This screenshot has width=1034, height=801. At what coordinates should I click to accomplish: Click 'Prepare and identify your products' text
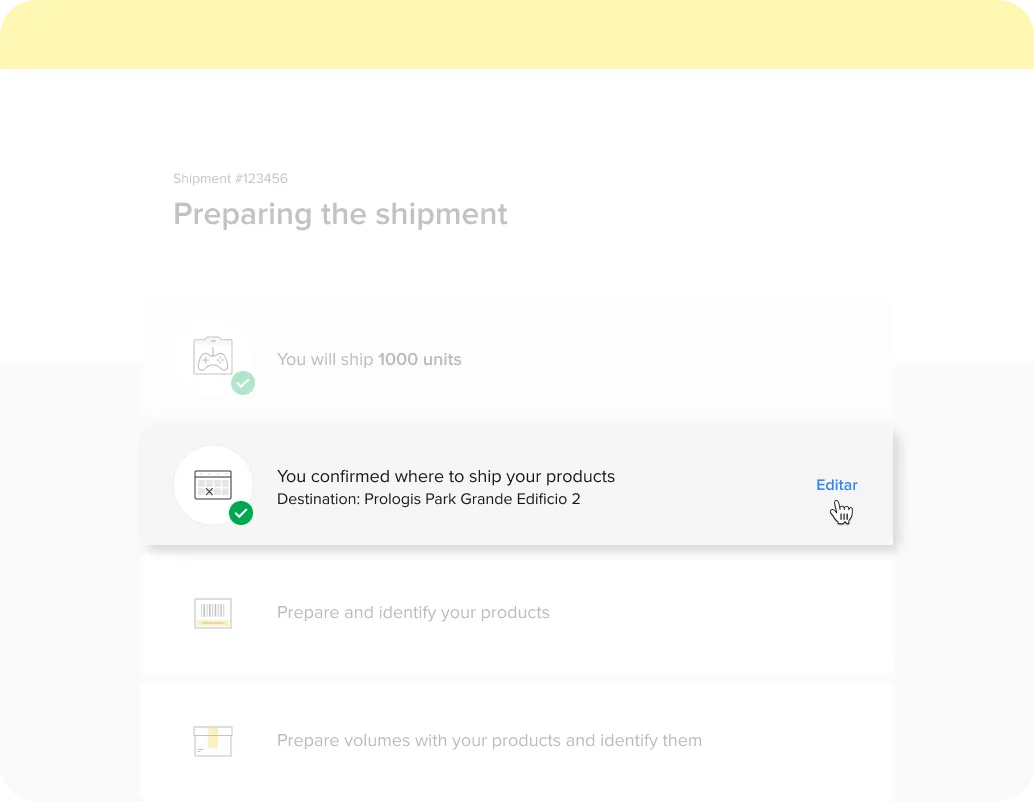[x=413, y=612]
